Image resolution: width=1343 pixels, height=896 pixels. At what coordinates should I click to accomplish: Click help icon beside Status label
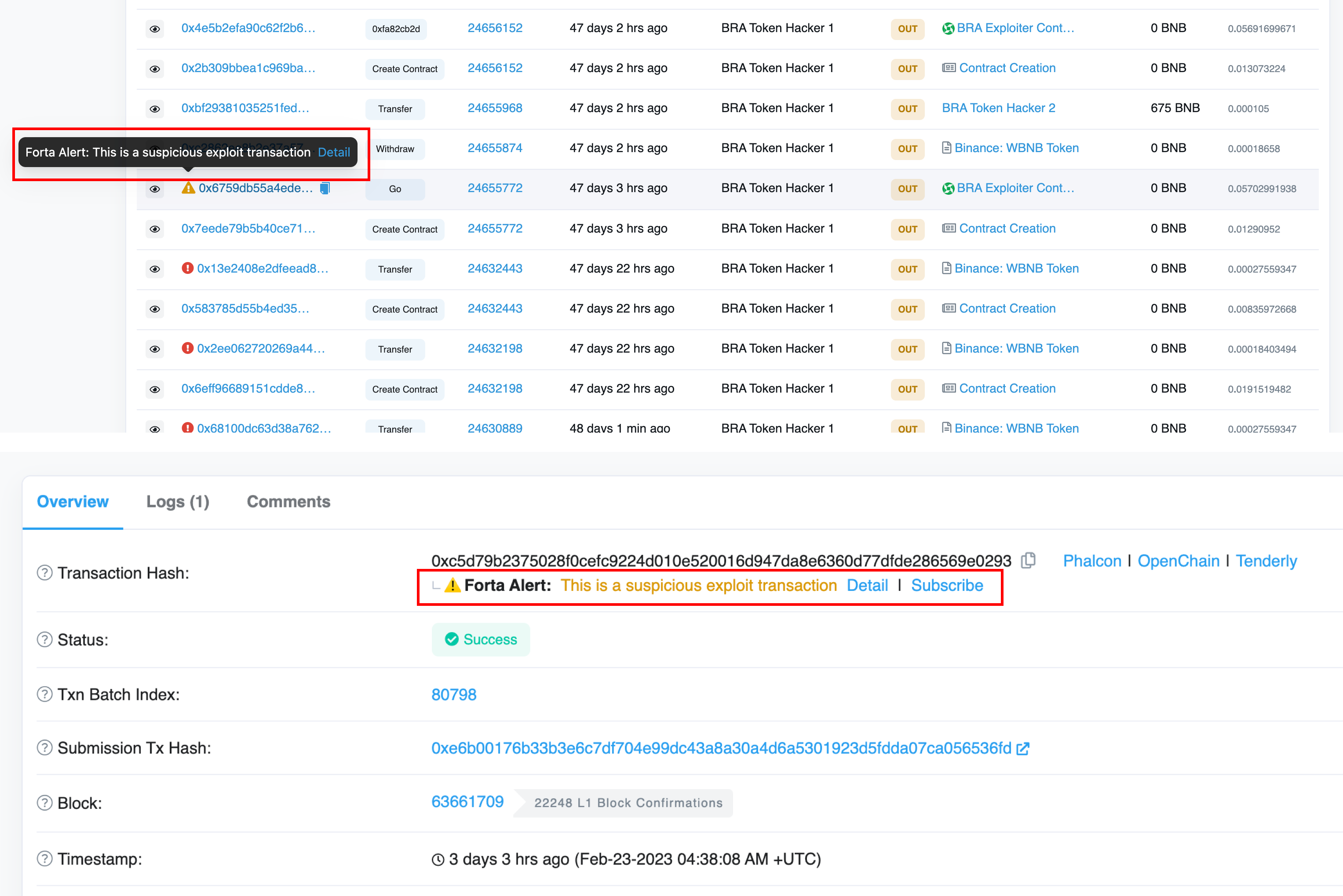click(44, 639)
